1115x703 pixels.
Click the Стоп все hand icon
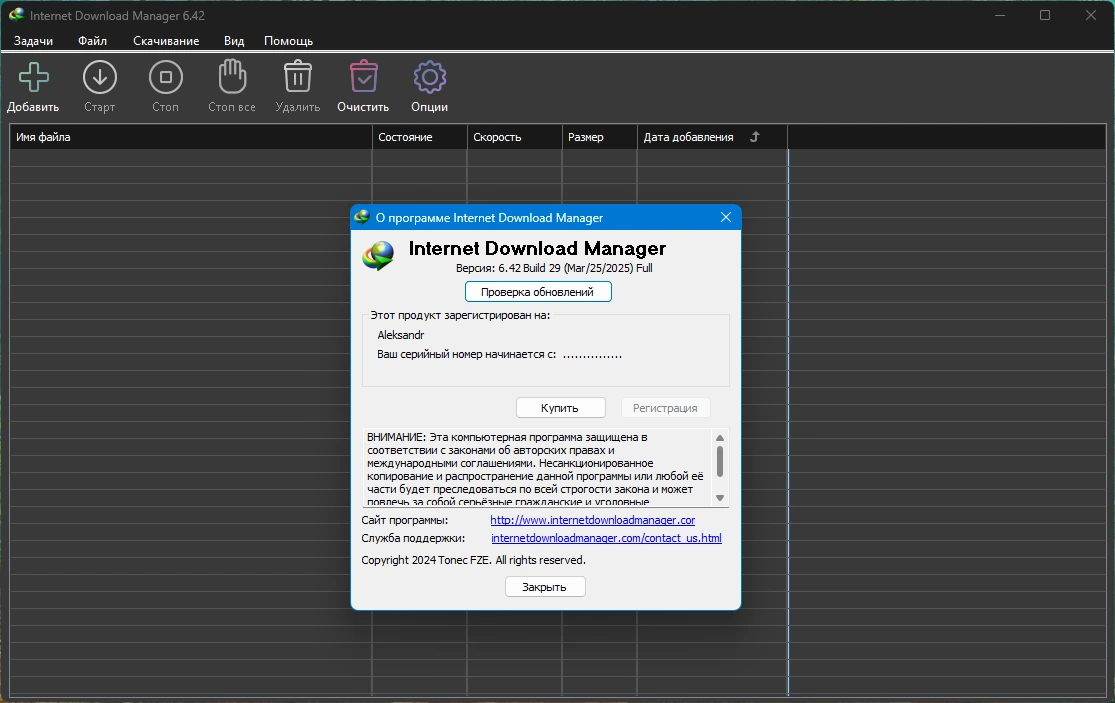click(x=232, y=76)
